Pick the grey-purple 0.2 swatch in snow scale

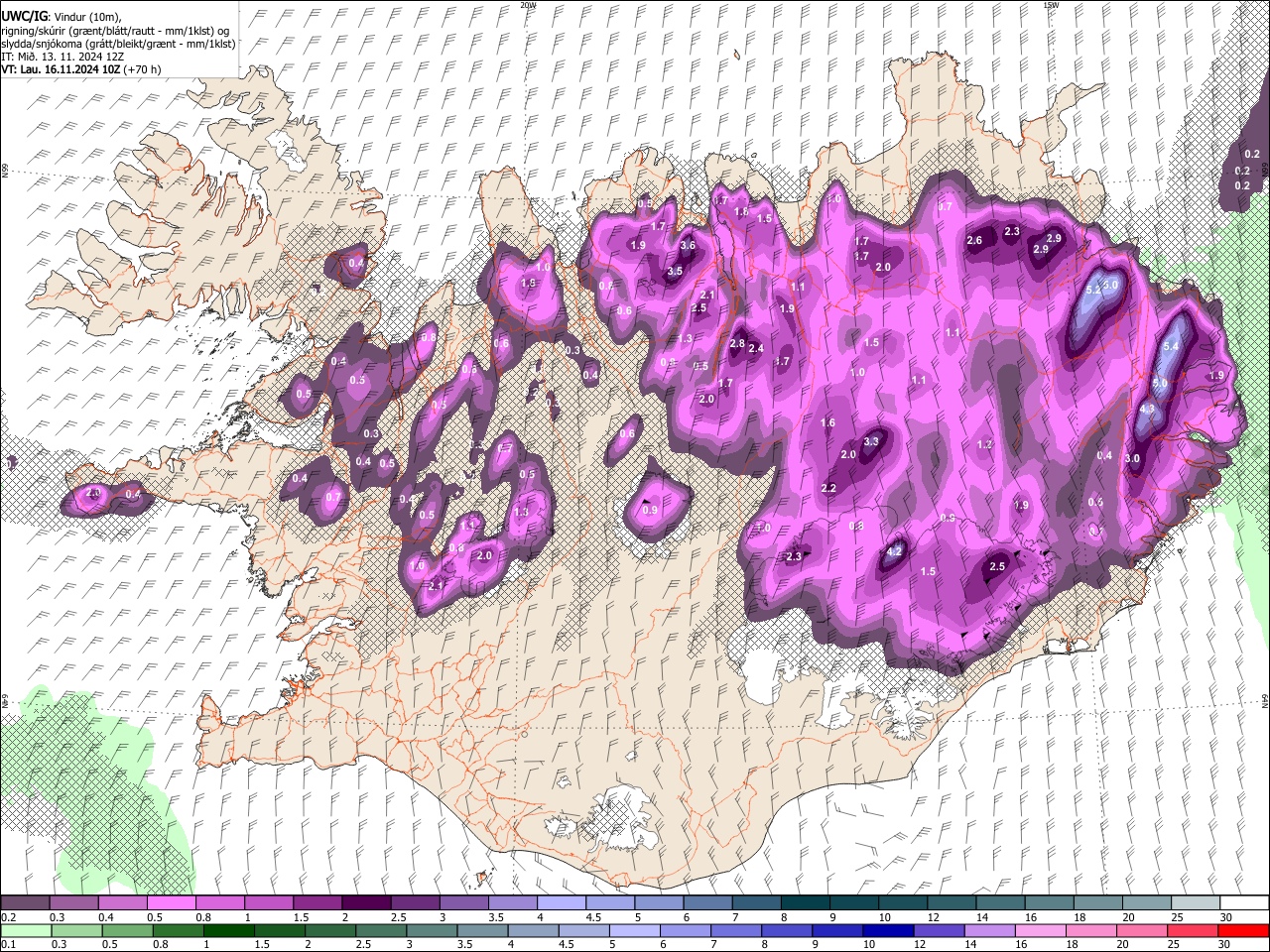click(25, 903)
